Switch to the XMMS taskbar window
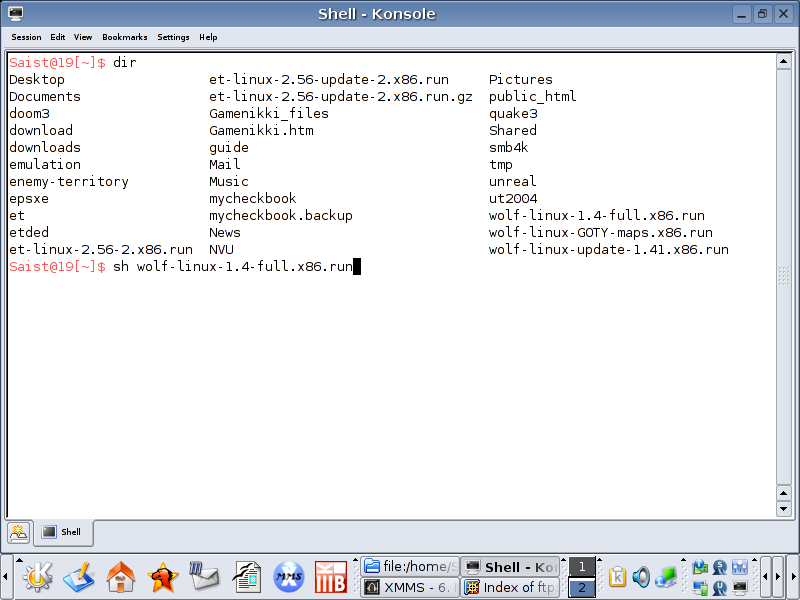The height and width of the screenshot is (600, 800). [x=409, y=588]
